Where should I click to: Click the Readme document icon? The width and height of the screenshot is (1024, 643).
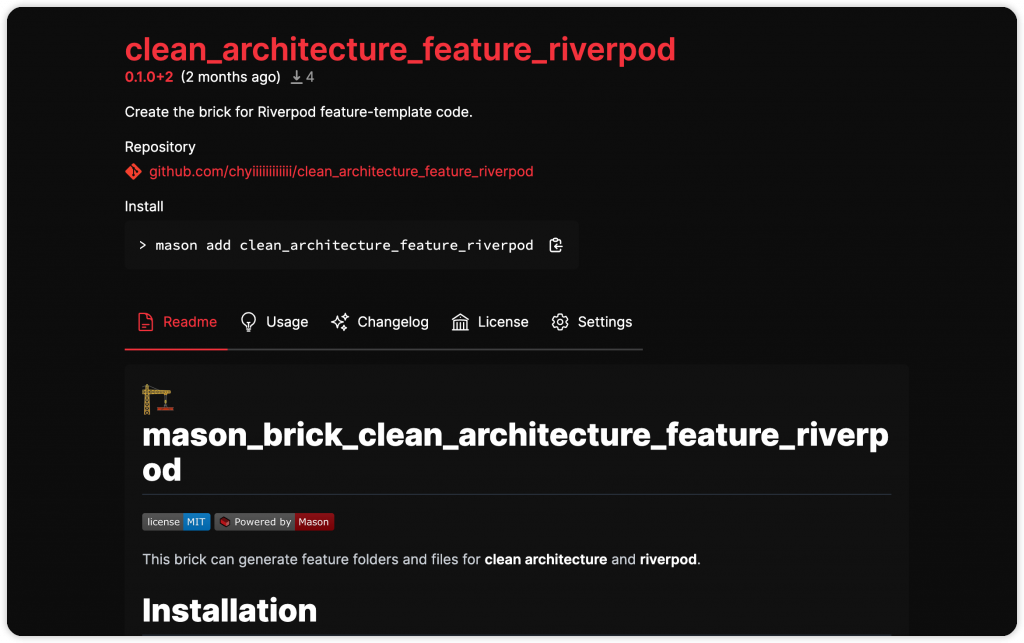point(146,322)
